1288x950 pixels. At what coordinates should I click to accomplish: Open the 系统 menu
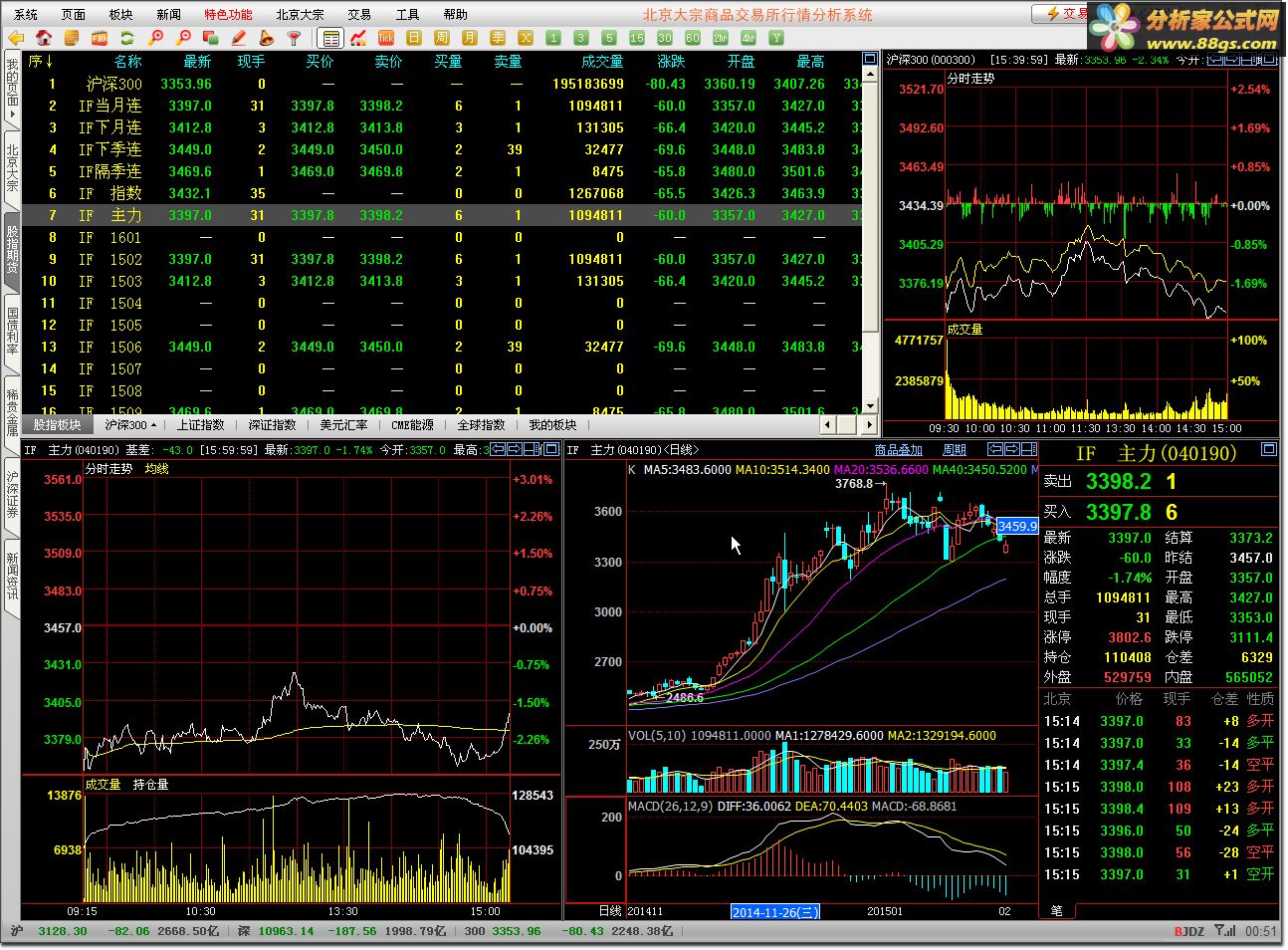click(26, 14)
